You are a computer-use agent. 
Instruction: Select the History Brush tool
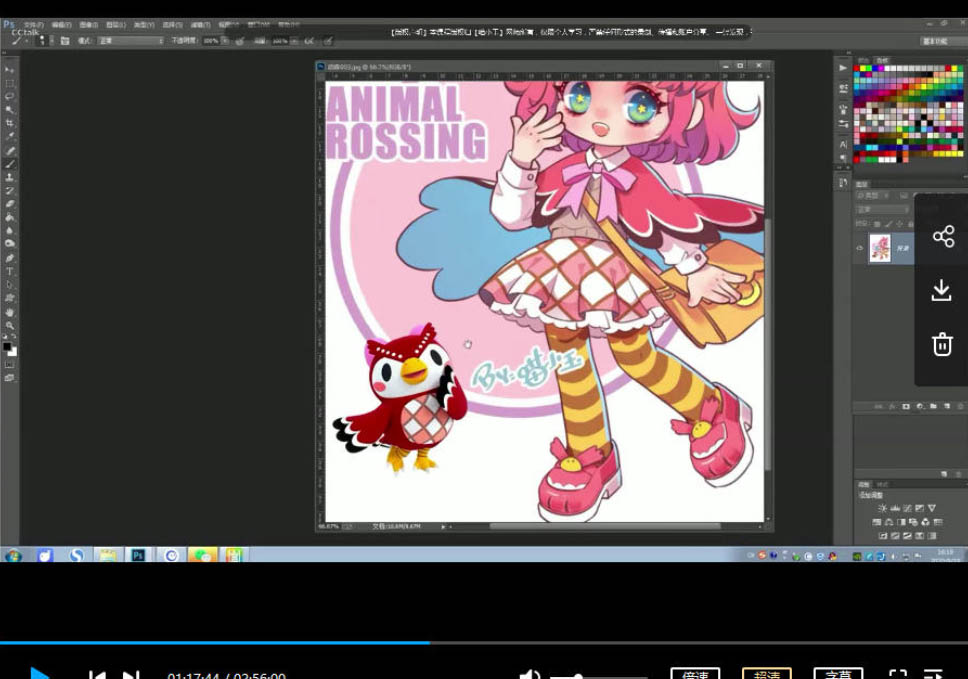tap(9, 191)
